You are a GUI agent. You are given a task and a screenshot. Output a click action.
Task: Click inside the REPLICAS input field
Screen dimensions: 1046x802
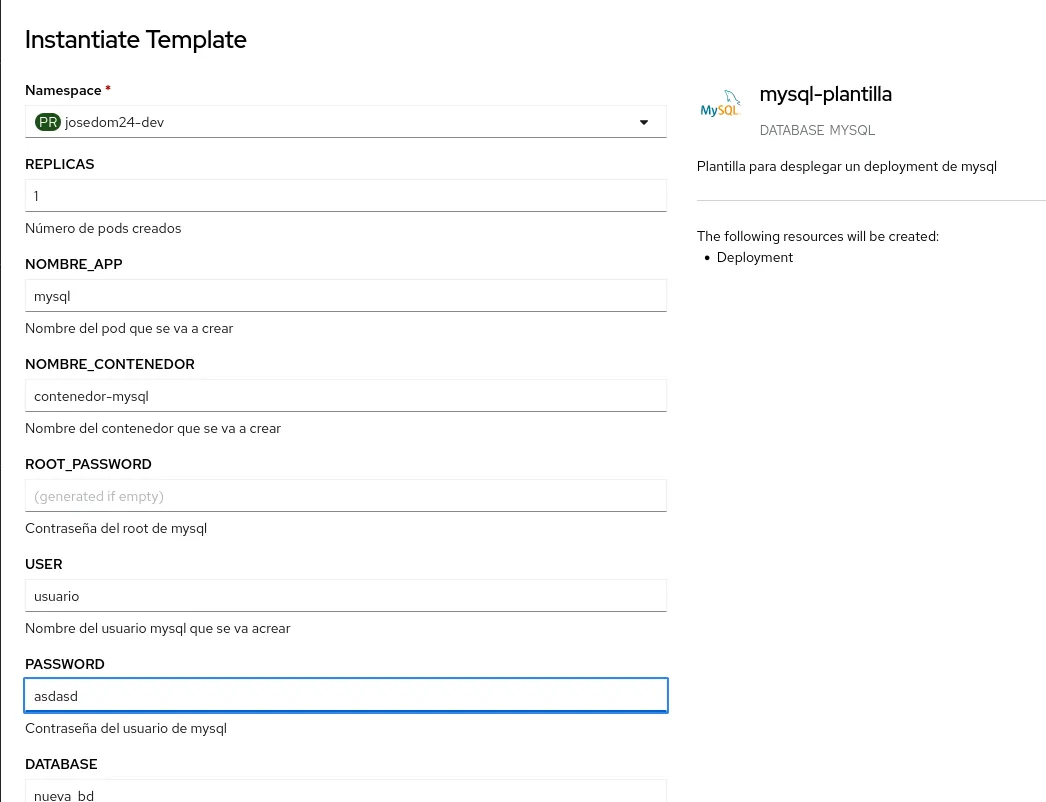click(x=345, y=195)
